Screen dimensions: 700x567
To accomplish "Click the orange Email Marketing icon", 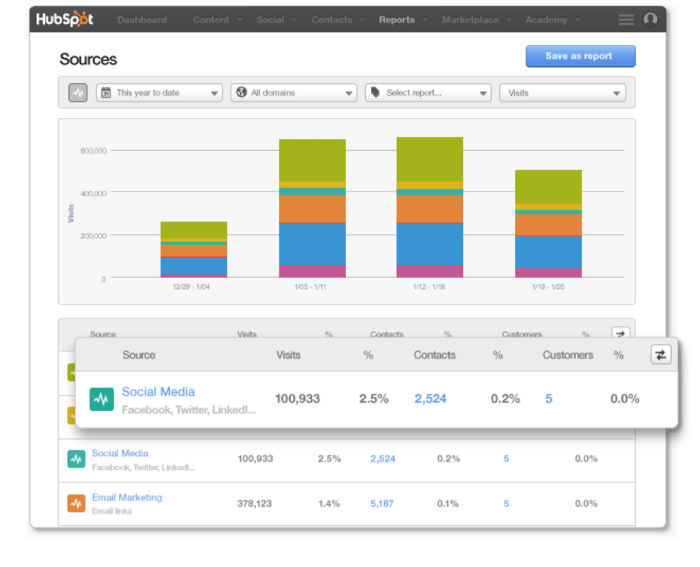I will coord(76,504).
